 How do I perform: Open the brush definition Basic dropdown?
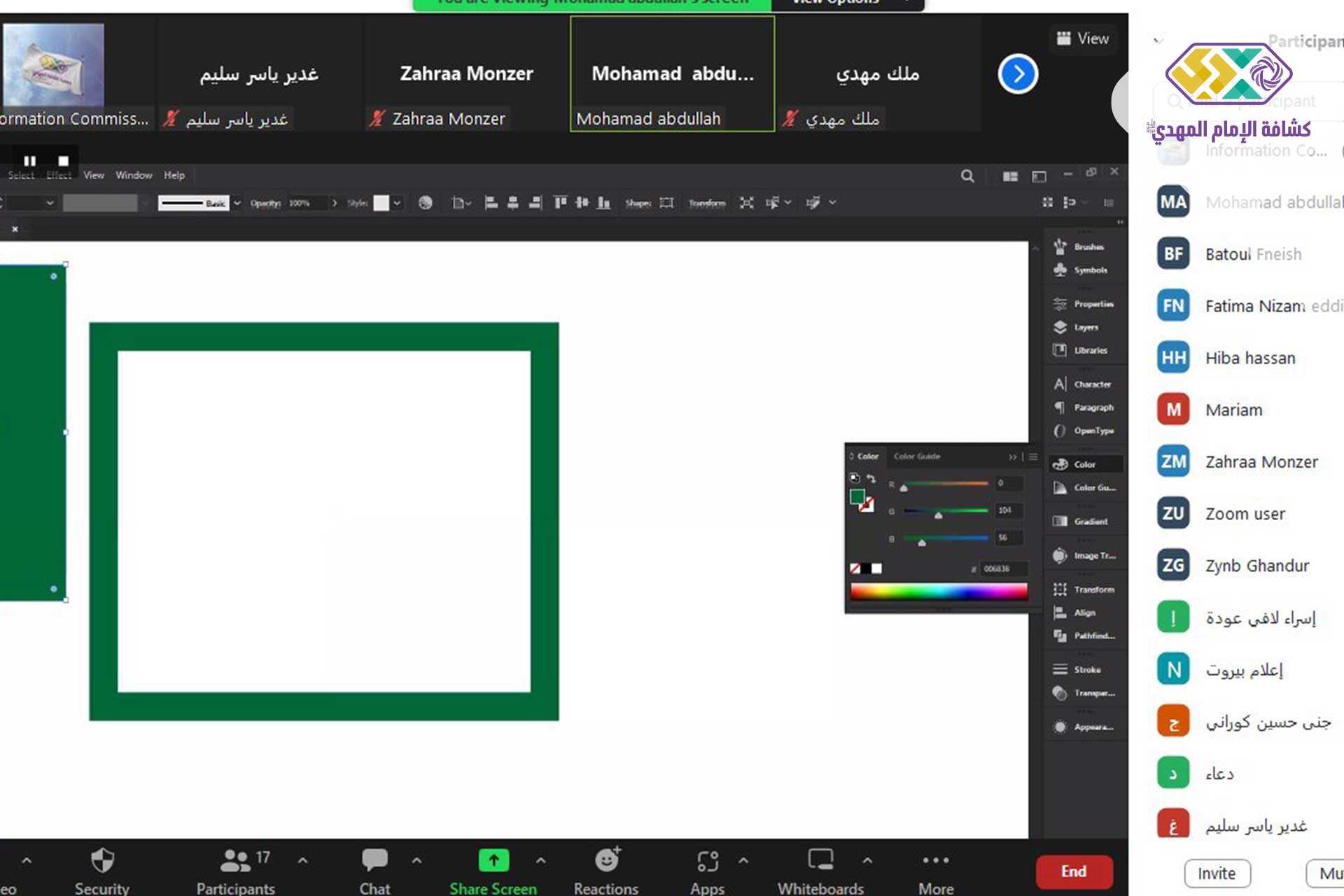[x=237, y=203]
